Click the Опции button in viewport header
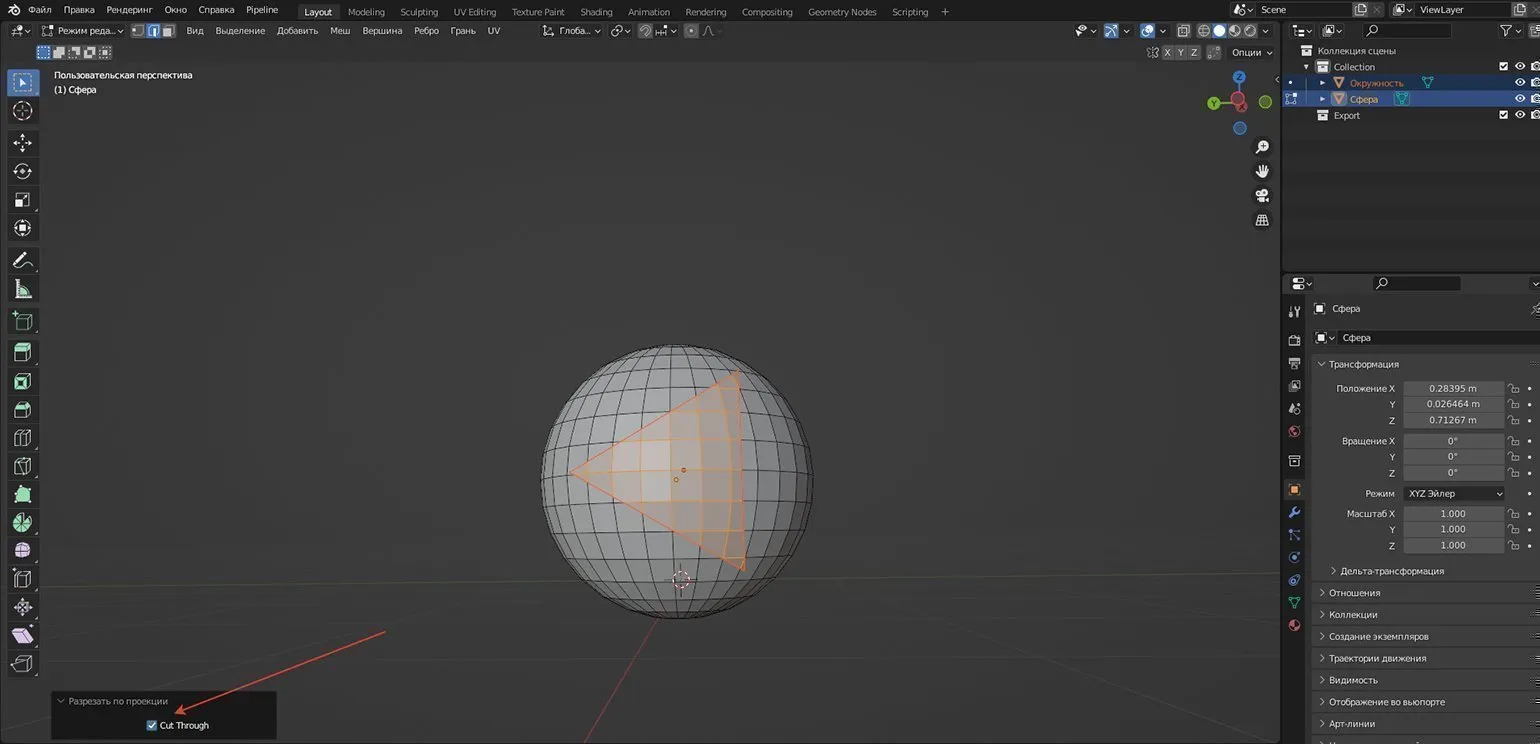The image size is (1540, 744). [1251, 52]
